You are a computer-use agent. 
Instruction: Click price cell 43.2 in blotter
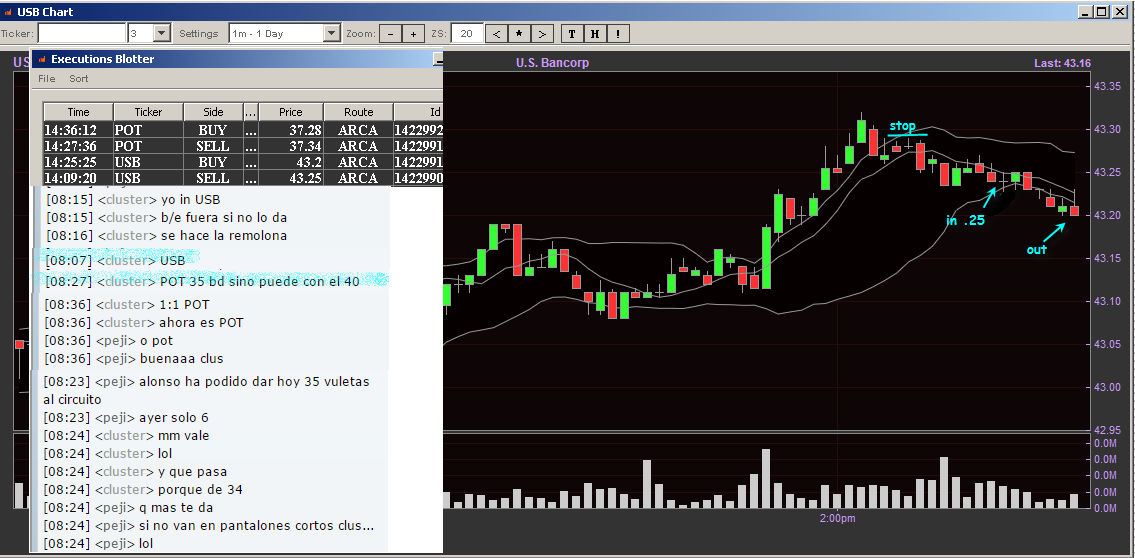click(x=291, y=162)
